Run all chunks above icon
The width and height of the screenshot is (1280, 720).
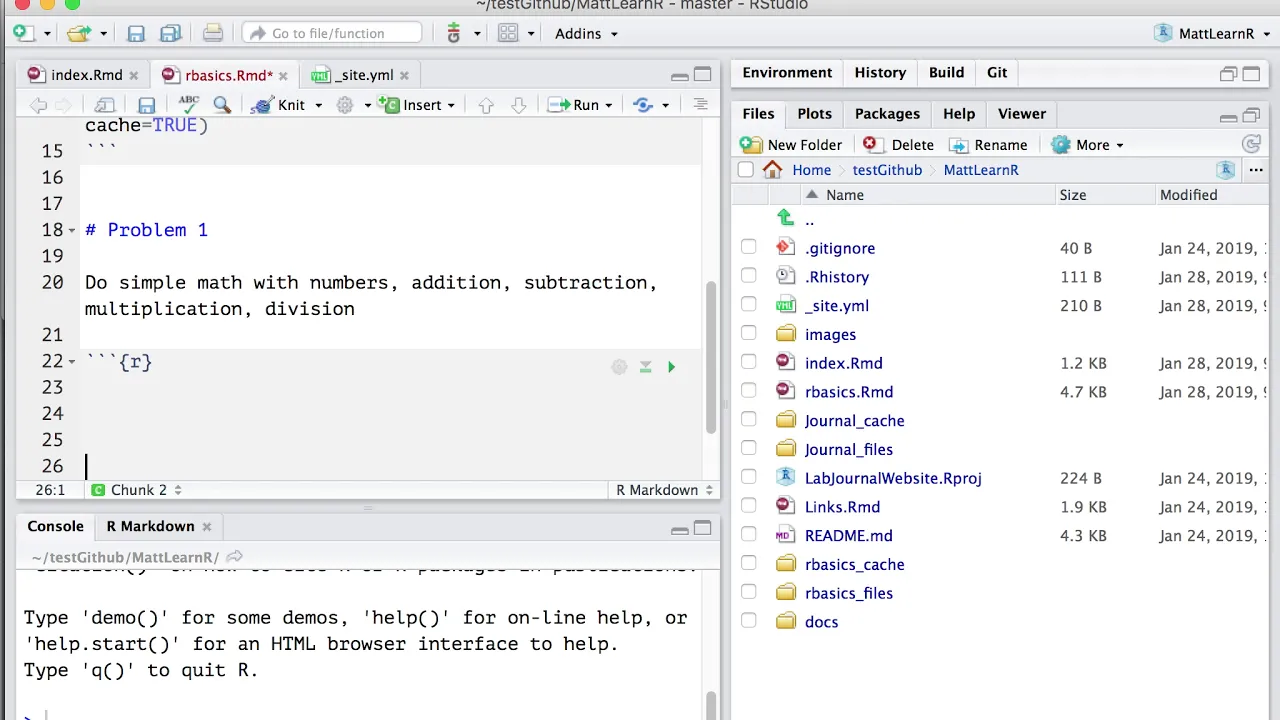[x=645, y=367]
